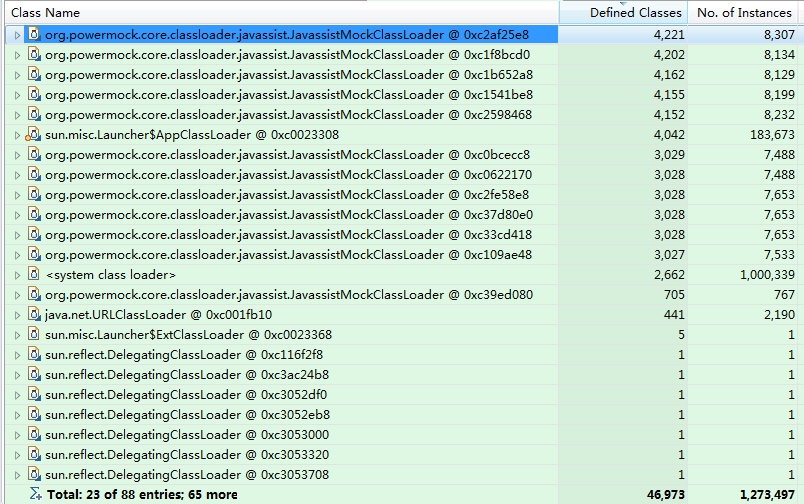This screenshot has height=504, width=804.
Task: Select row JavassistMockClassLoader @ 0xc0bcecc8
Action: 401,154
